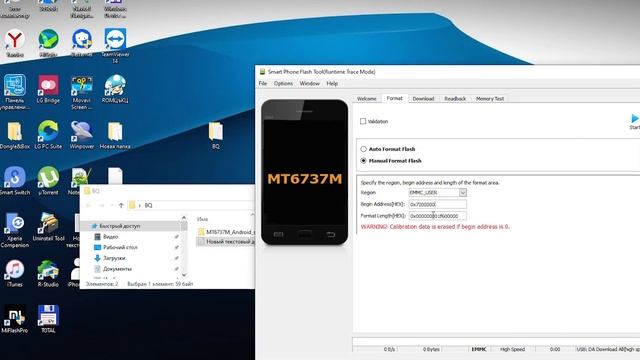
Task: Launch R-Studio from the desktop
Action: 48,273
